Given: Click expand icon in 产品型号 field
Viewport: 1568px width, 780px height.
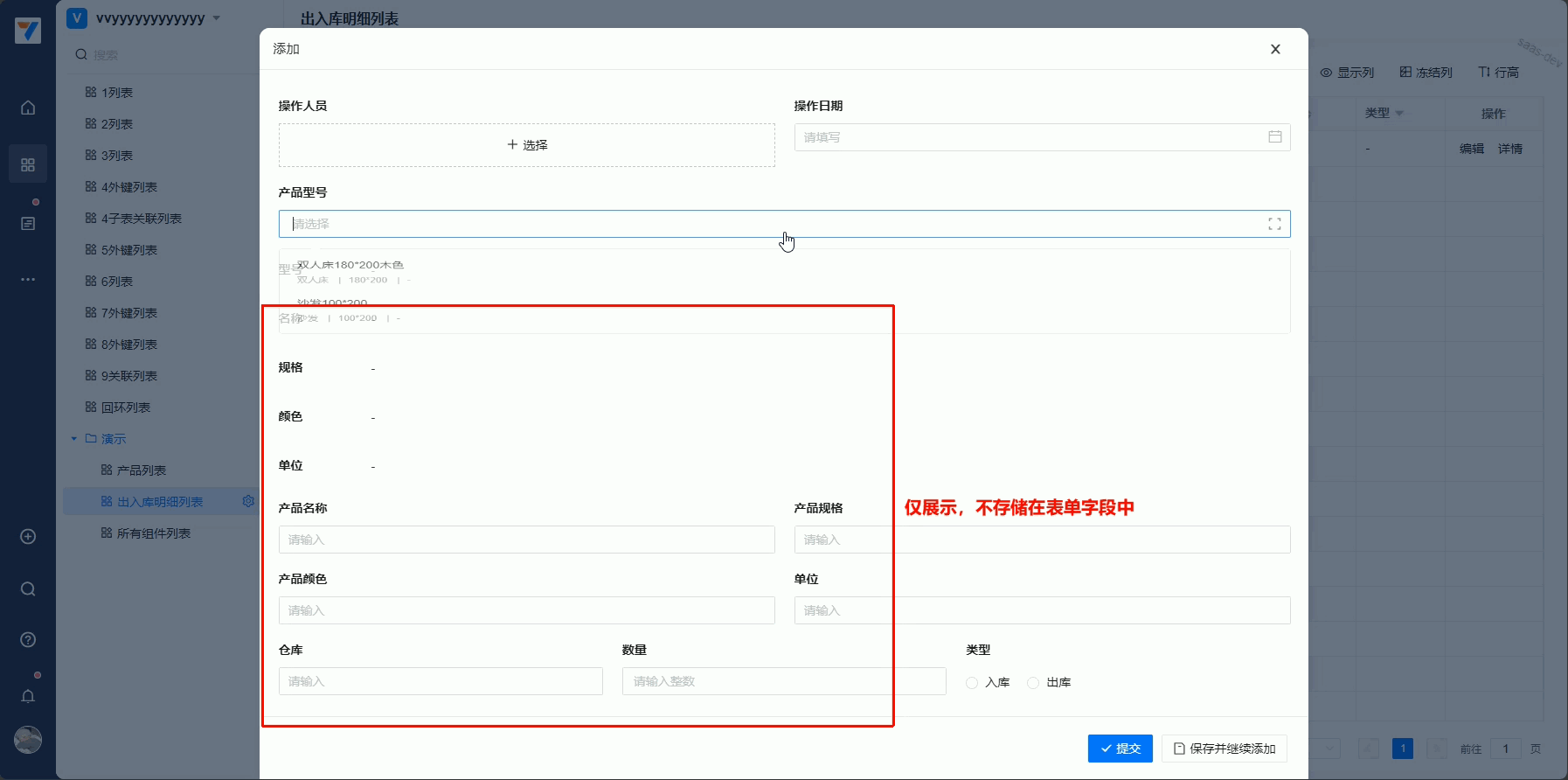Looking at the screenshot, I should point(1274,224).
